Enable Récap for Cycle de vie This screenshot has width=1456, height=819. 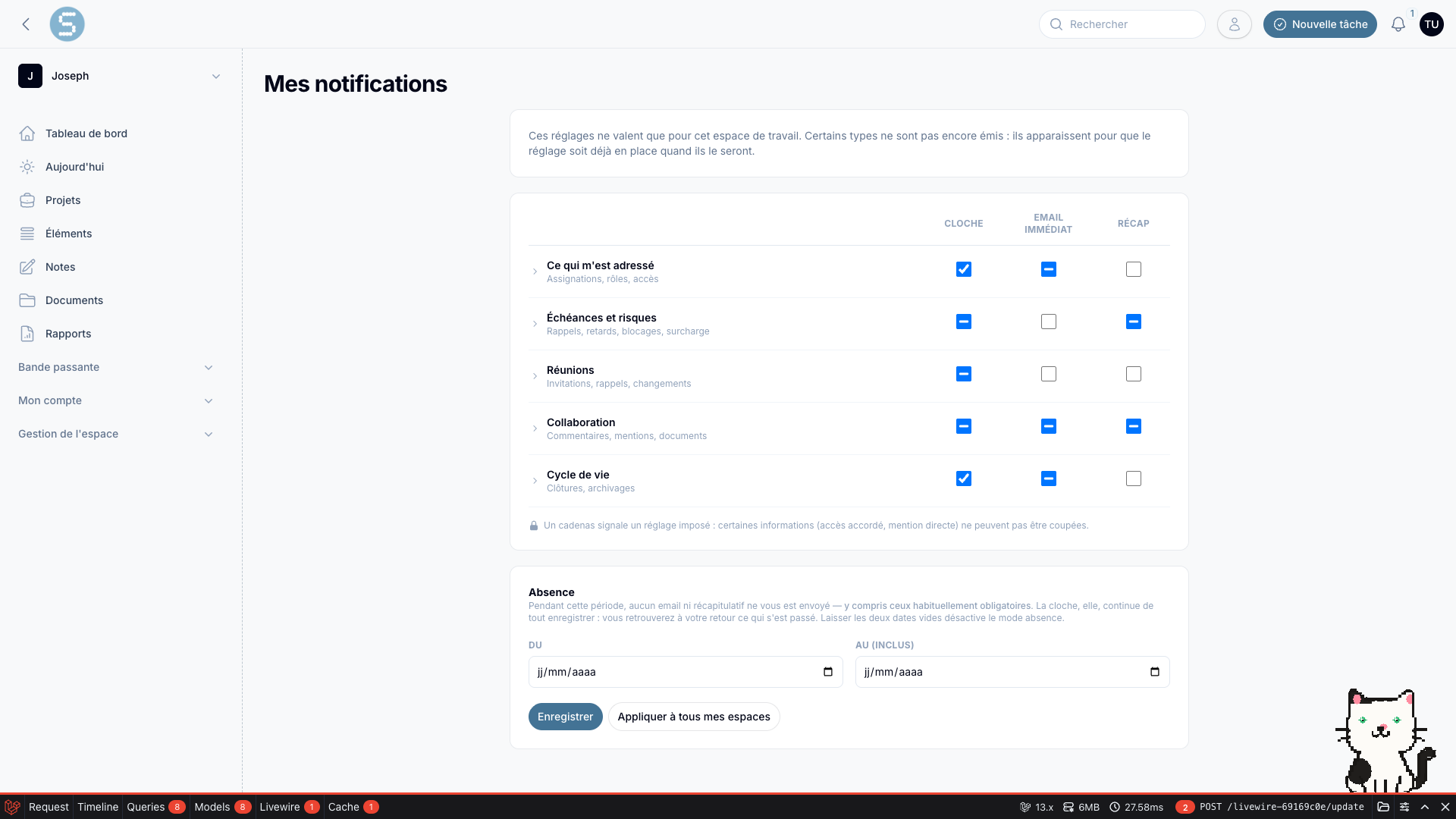(x=1134, y=479)
